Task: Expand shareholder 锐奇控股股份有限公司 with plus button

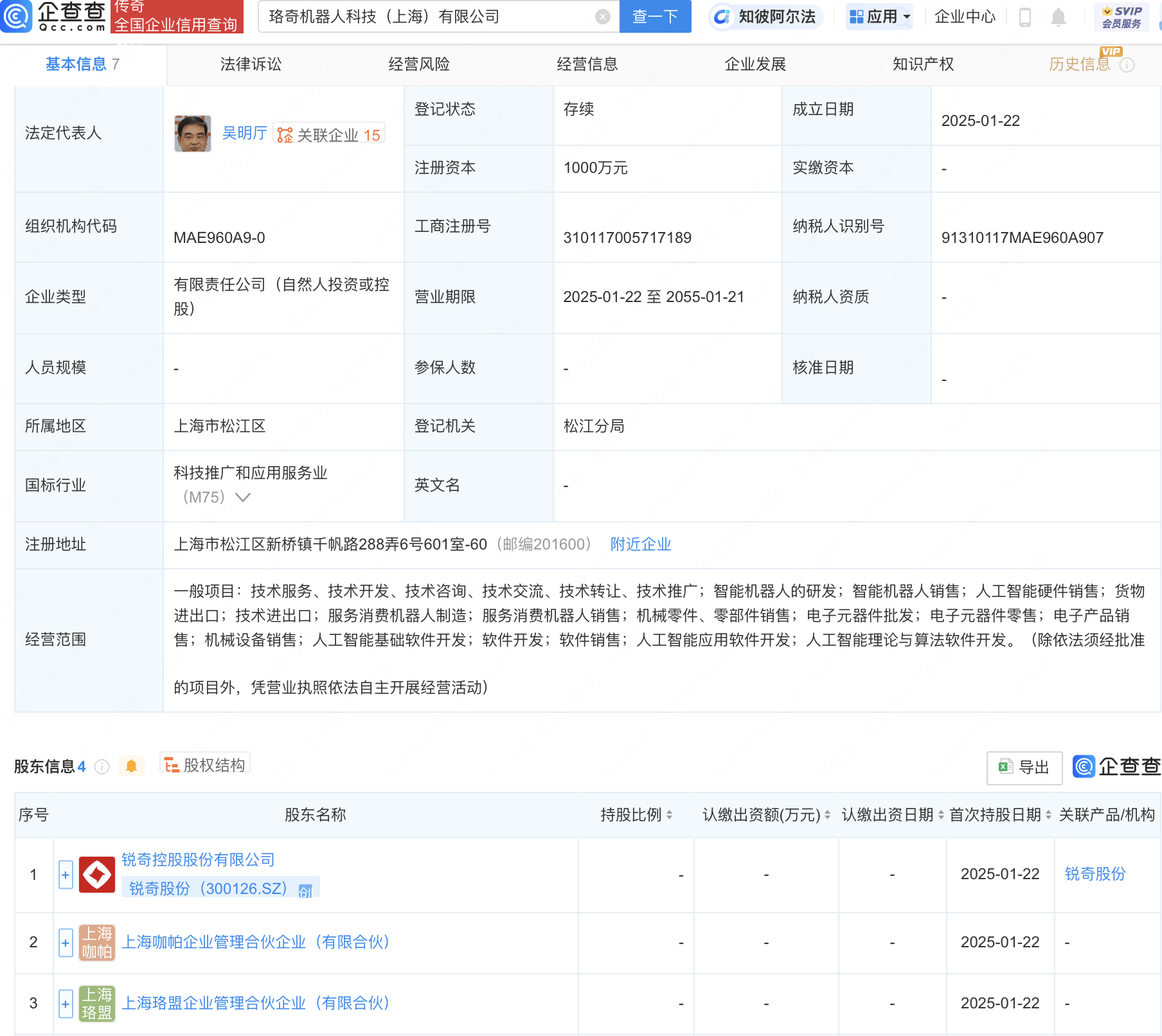Action: 65,875
